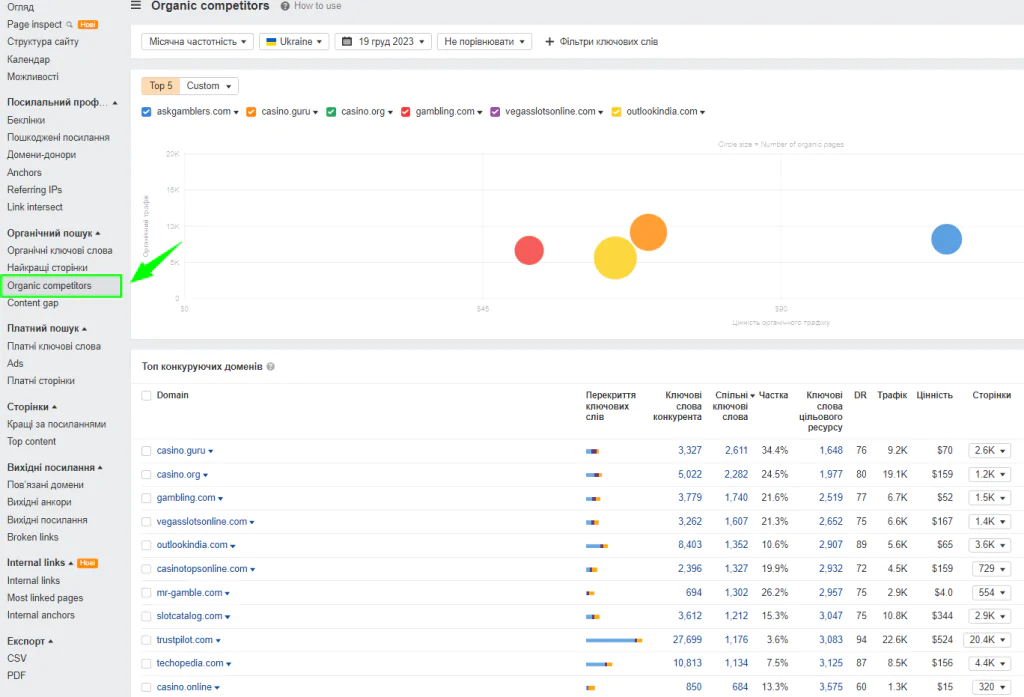Open pages dropdown 2.6K for casino.guru
Image resolution: width=1024 pixels, height=697 pixels.
(989, 451)
